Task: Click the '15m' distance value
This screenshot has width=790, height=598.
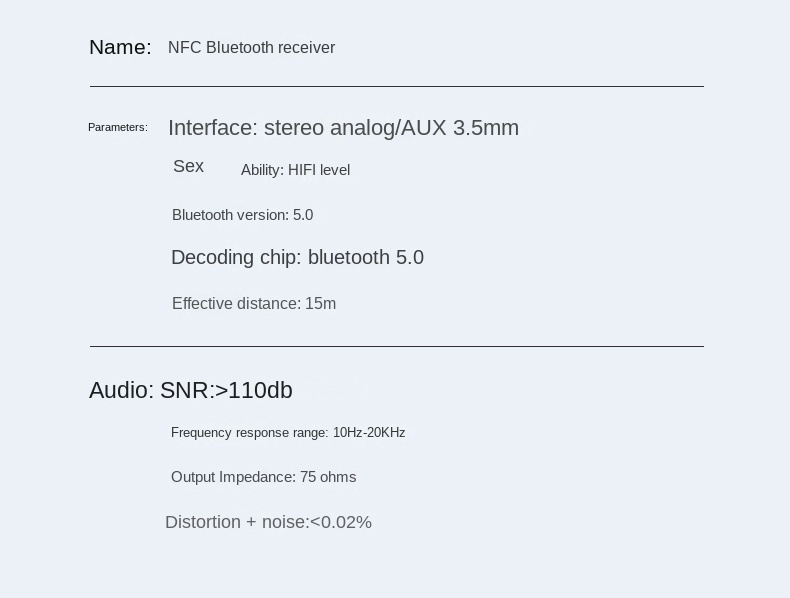Action: pos(320,303)
